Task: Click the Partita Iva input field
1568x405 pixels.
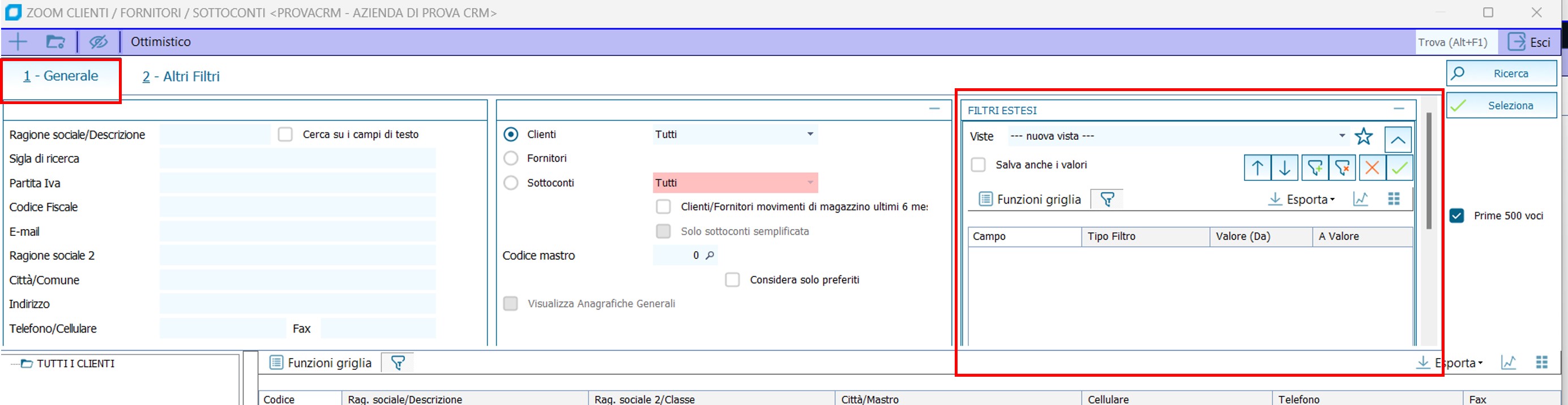Action: pos(298,183)
